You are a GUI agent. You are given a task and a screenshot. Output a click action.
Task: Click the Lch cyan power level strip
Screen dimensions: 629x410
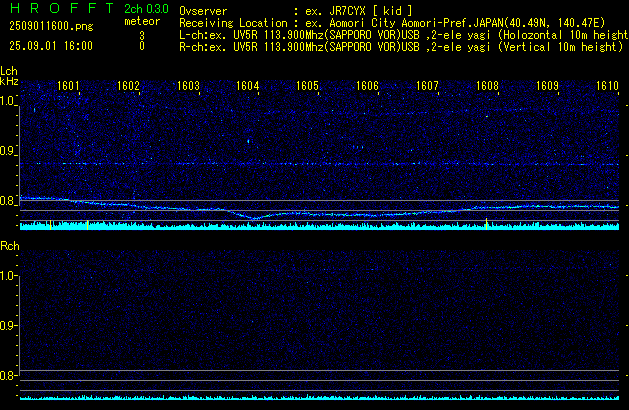319,226
